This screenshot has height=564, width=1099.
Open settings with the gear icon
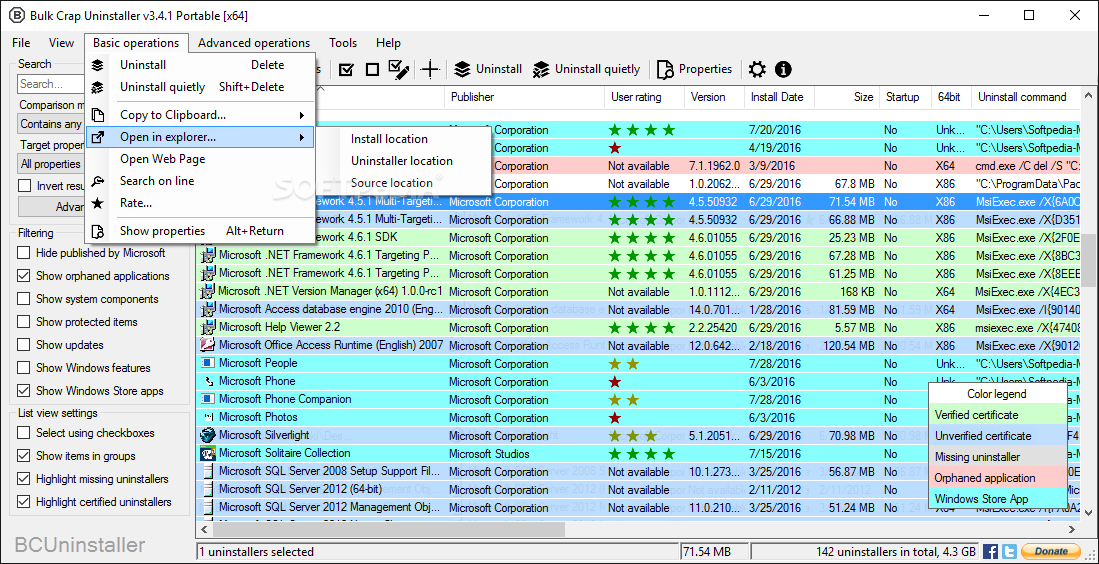[x=757, y=69]
